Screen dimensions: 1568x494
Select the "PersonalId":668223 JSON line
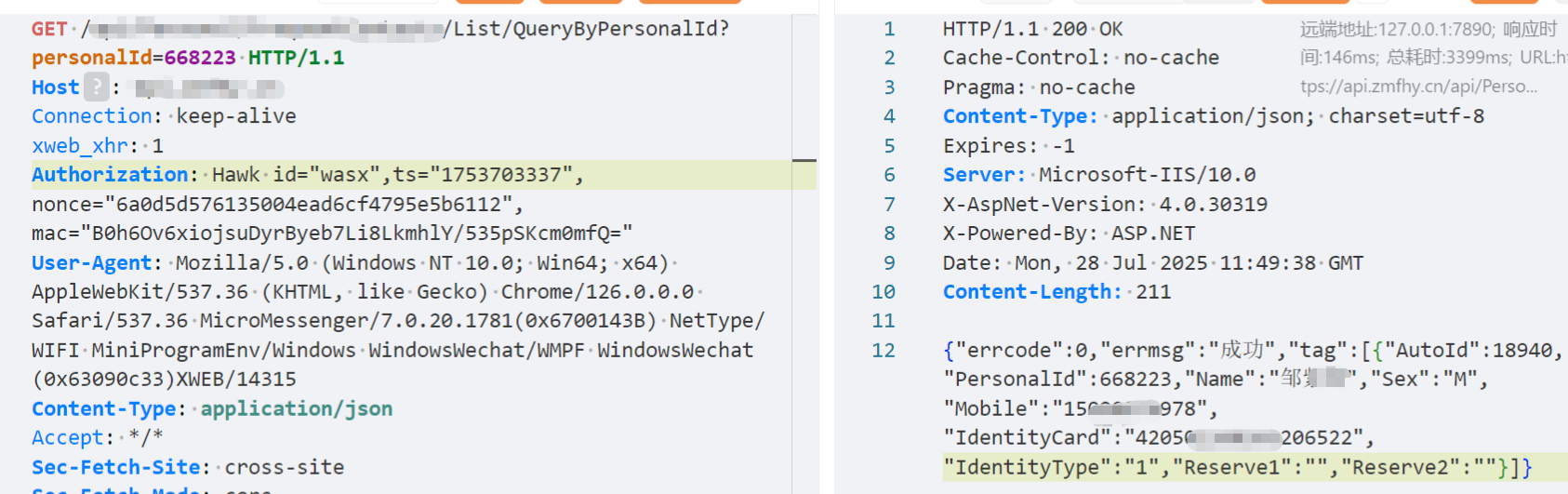pos(1216,380)
